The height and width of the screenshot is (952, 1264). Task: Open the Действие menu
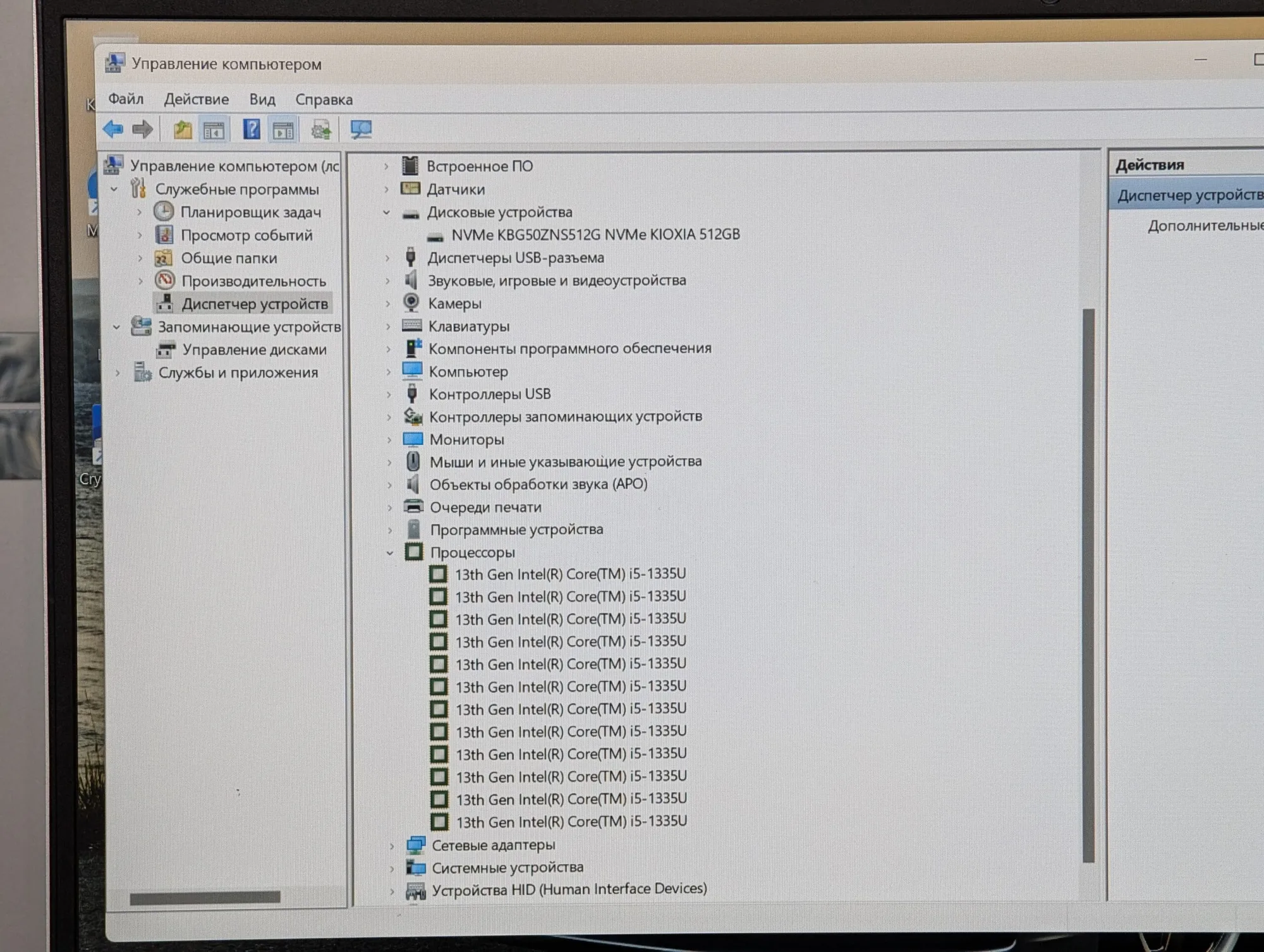(197, 99)
